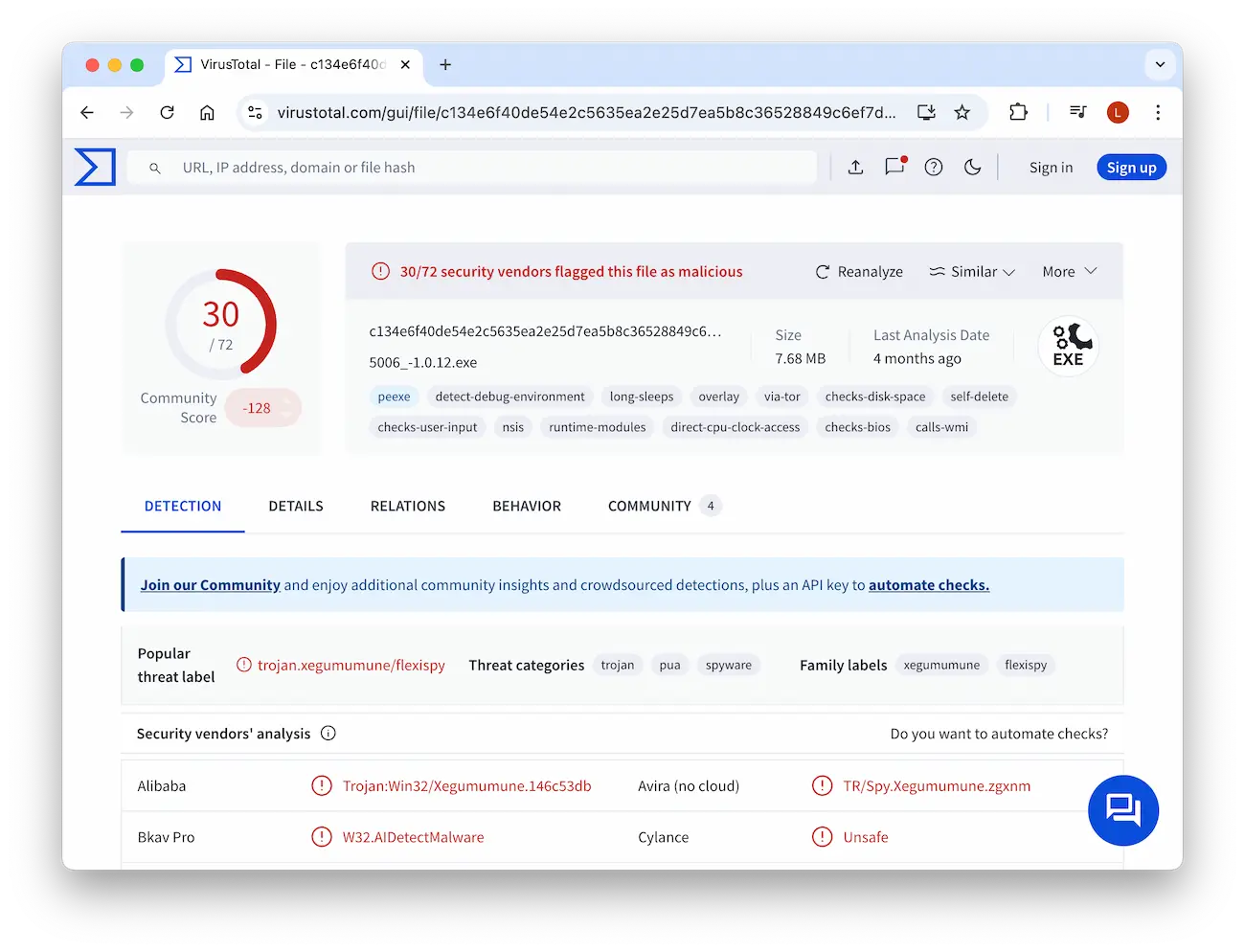This screenshot has height=952, width=1245.
Task: Click Alibaba detection Trojan:Win32/Xegumumune.146c53db
Action: tap(467, 786)
